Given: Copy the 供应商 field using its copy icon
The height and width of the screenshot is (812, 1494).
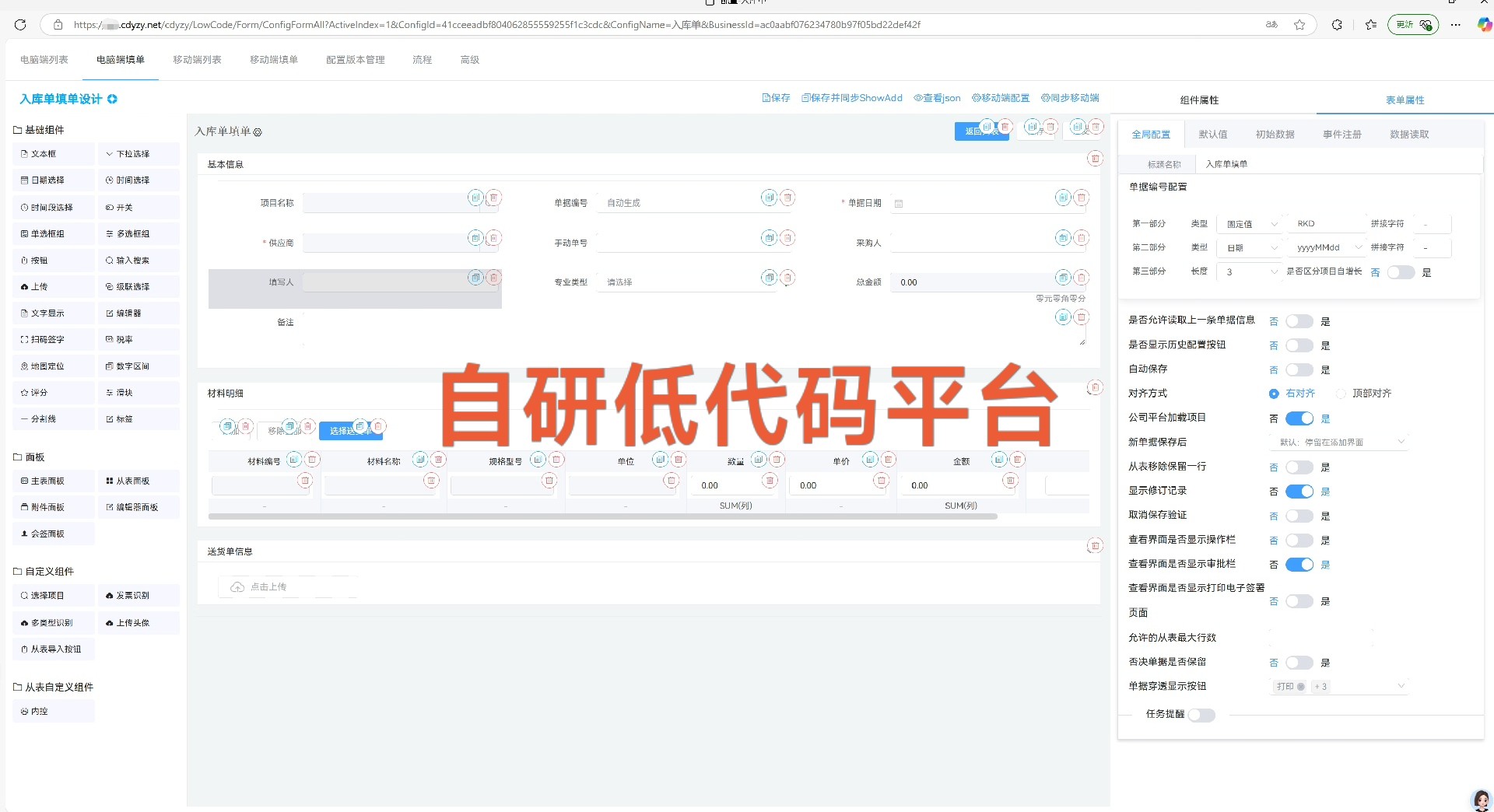Looking at the screenshot, I should [475, 238].
